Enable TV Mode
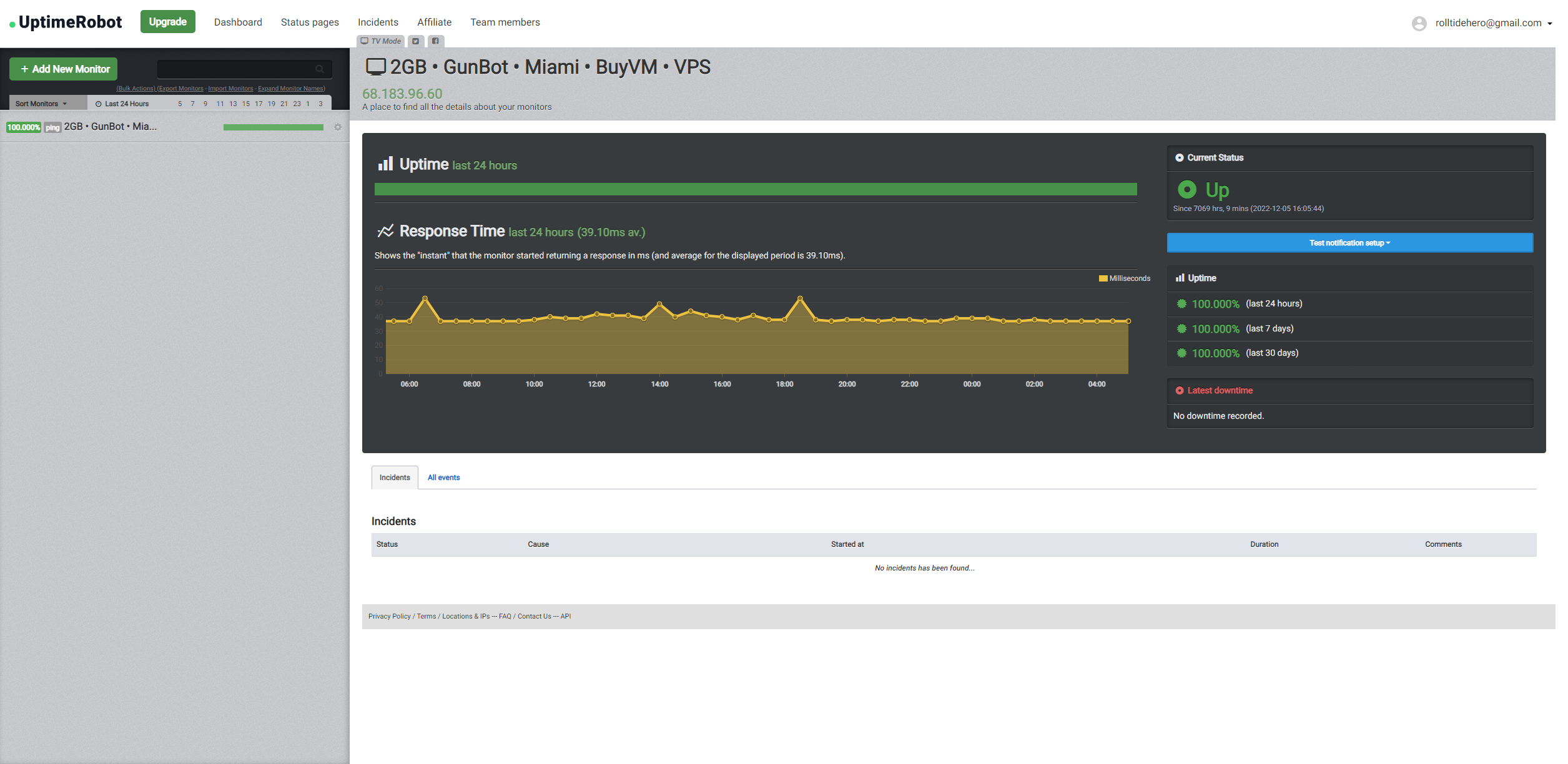This screenshot has width=1568, height=764. point(381,41)
